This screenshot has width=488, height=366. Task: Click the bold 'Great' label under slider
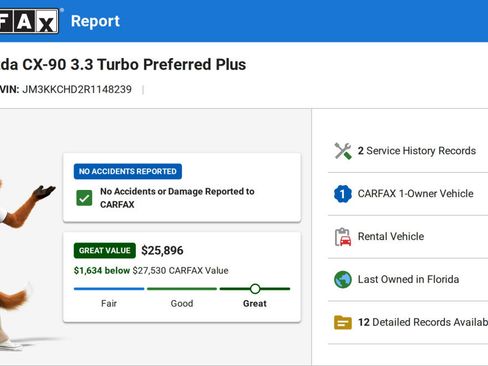click(255, 303)
